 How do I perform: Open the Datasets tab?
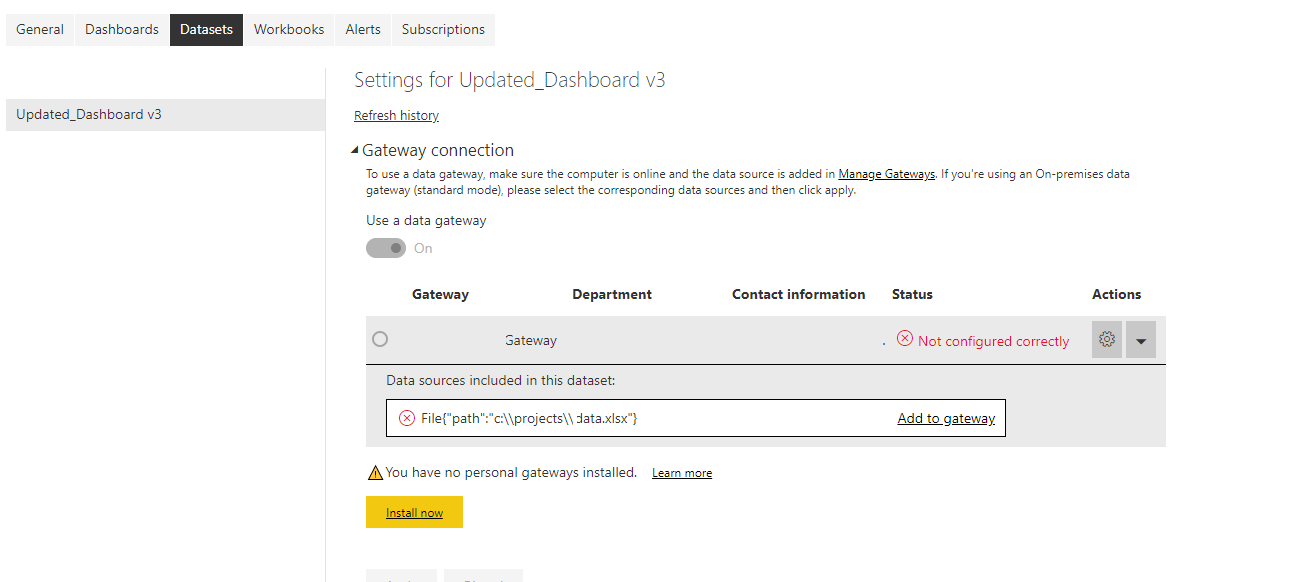[206, 29]
